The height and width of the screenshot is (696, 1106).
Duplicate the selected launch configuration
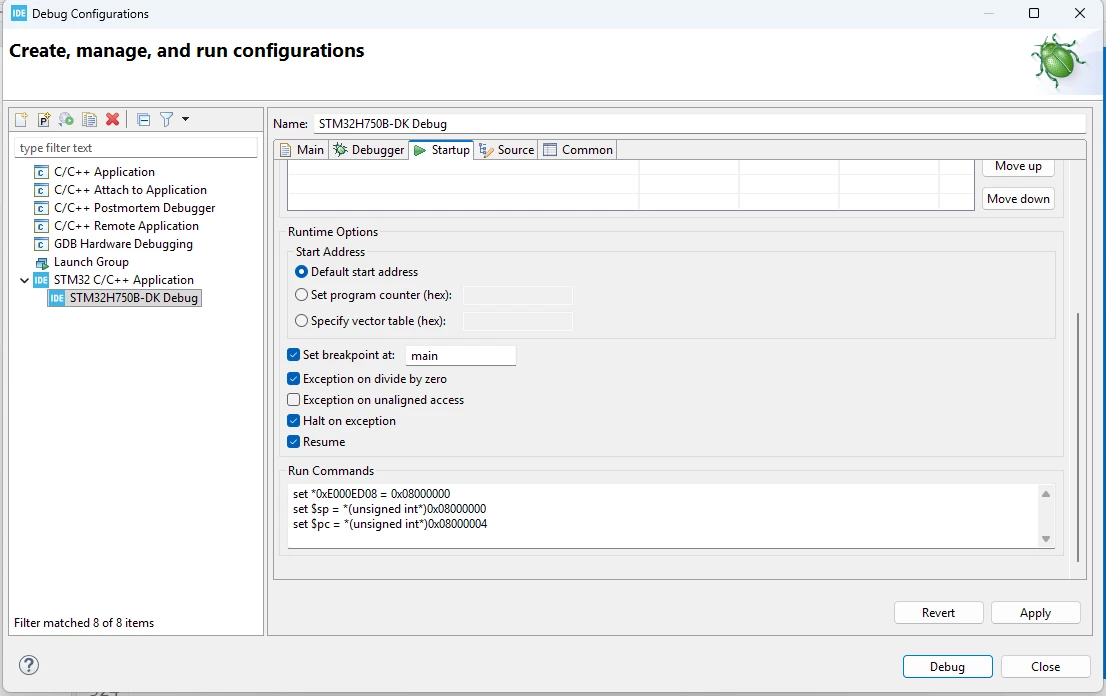(89, 120)
